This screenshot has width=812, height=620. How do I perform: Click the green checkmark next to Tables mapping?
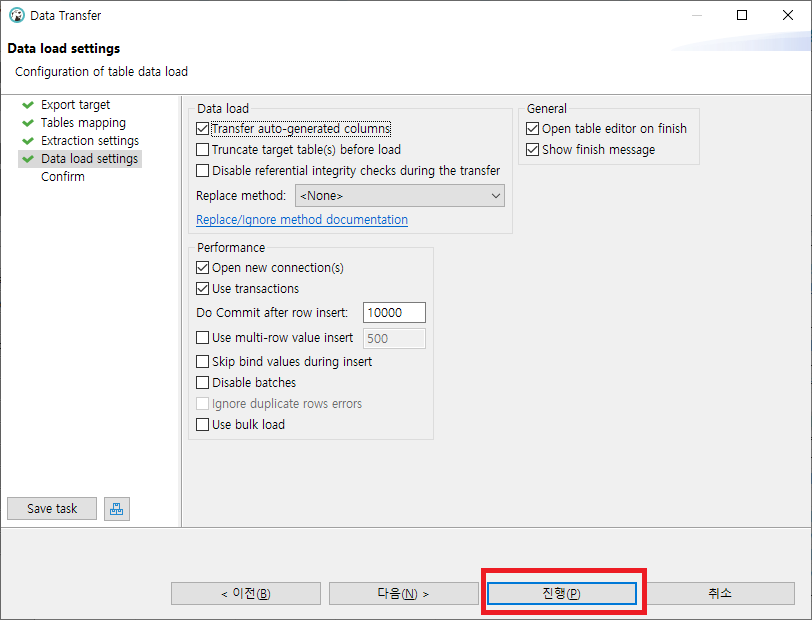(x=28, y=123)
